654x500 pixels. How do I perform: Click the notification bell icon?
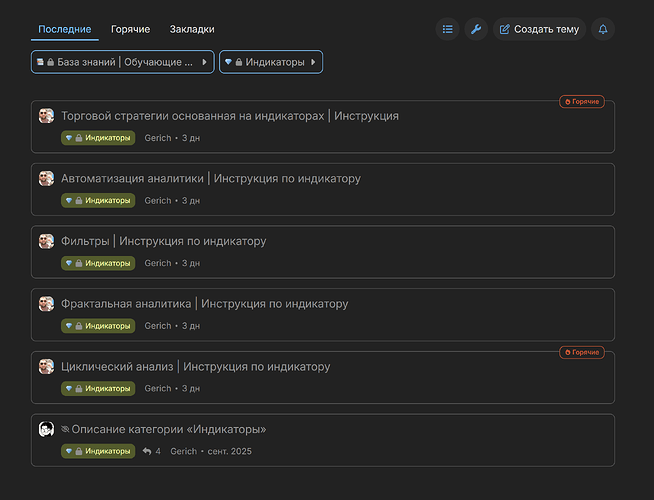[x=603, y=29]
